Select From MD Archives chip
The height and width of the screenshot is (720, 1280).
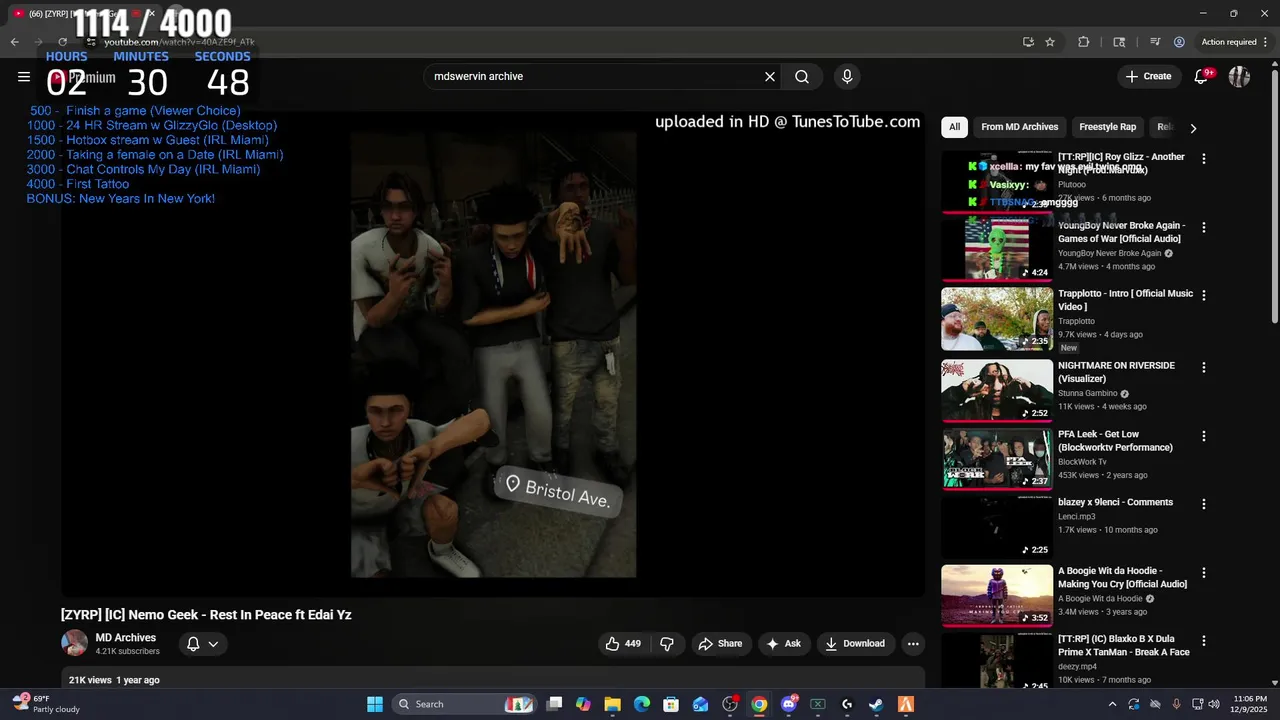click(x=1019, y=127)
